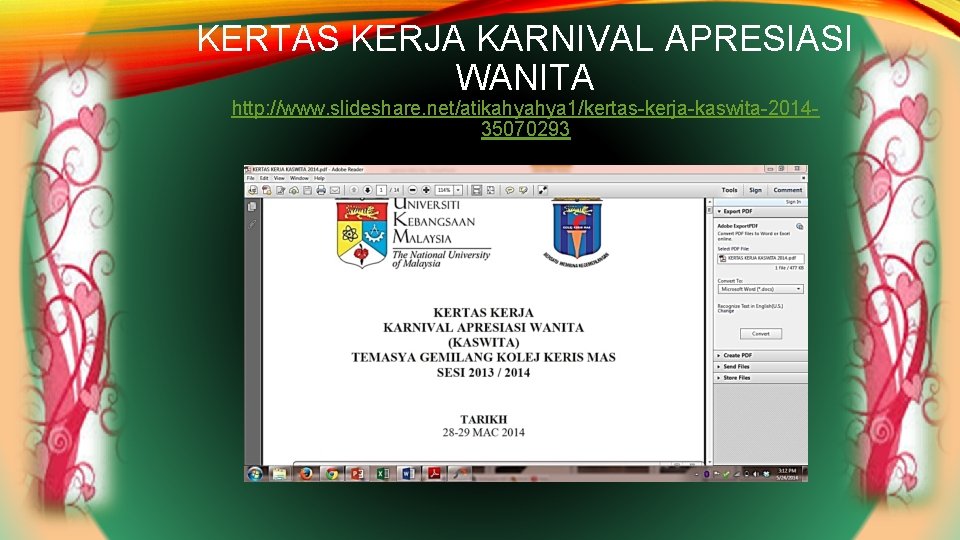
Task: Open the Help menu in Adobe Reader
Action: pyautogui.click(x=319, y=178)
